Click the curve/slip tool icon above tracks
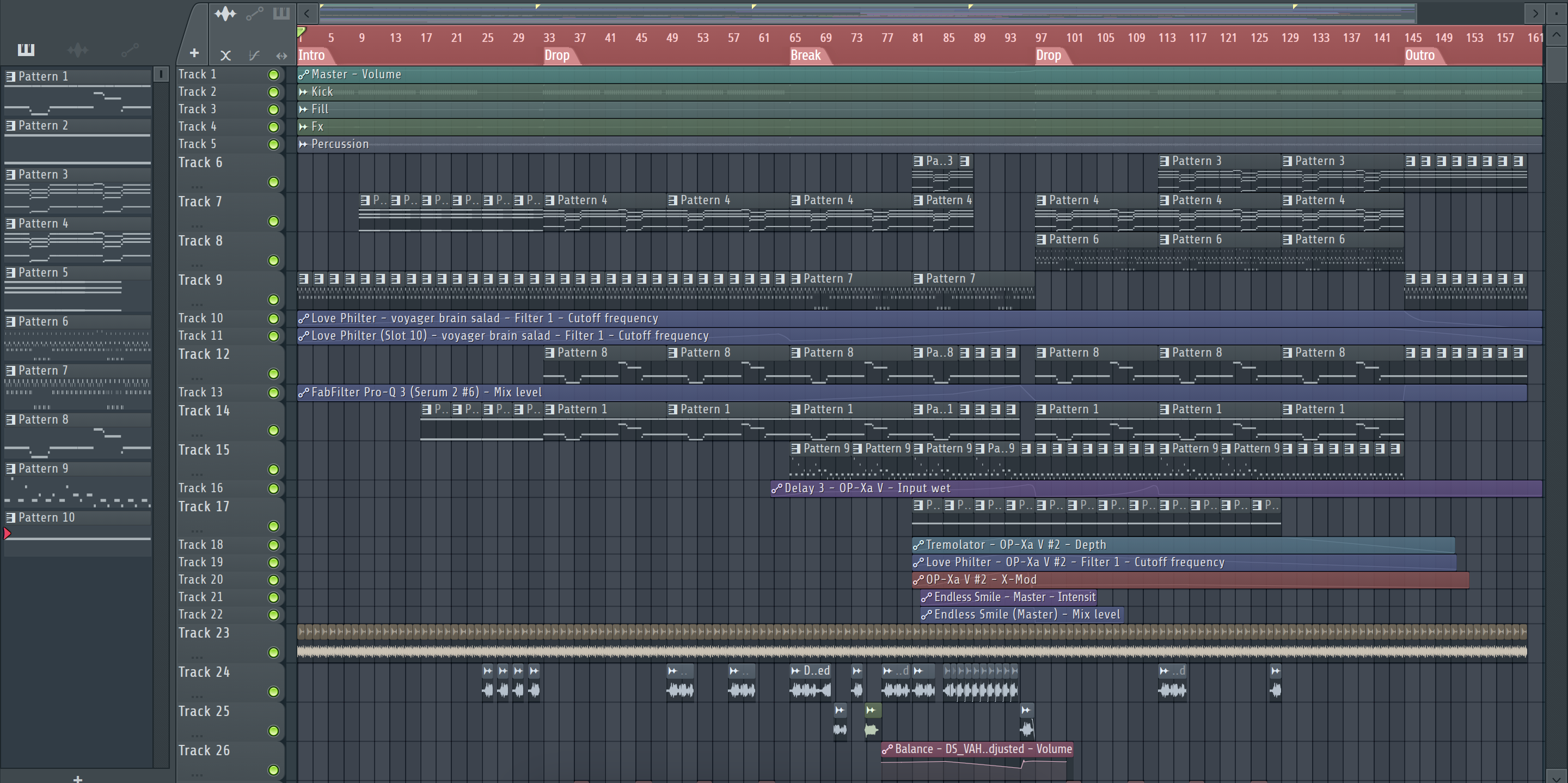 click(x=254, y=56)
